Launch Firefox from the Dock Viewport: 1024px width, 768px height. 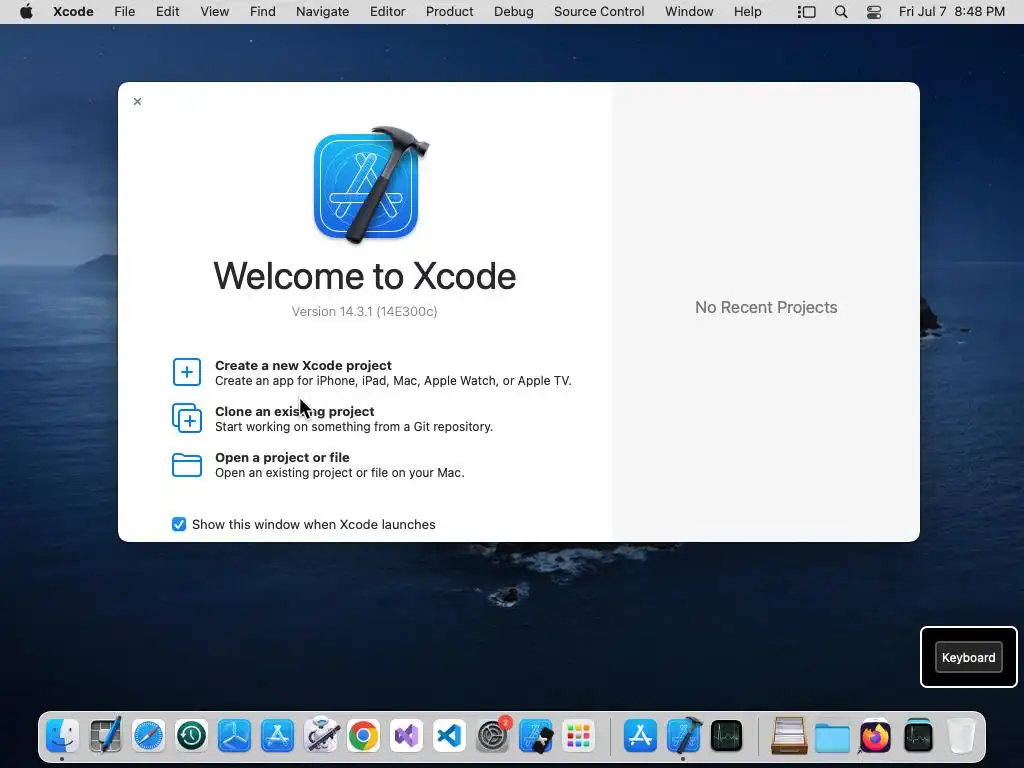point(875,736)
